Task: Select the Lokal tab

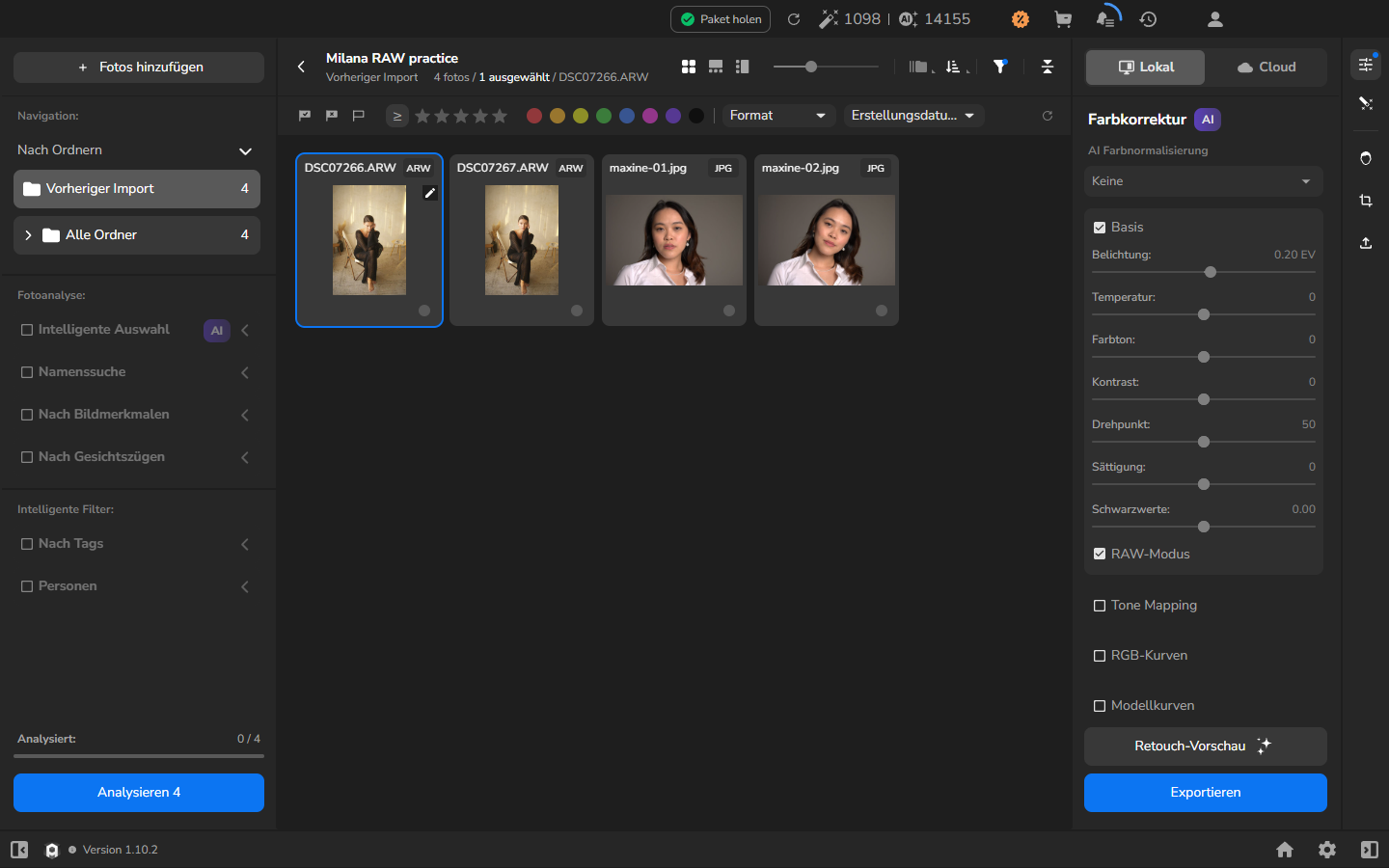Action: (x=1146, y=68)
